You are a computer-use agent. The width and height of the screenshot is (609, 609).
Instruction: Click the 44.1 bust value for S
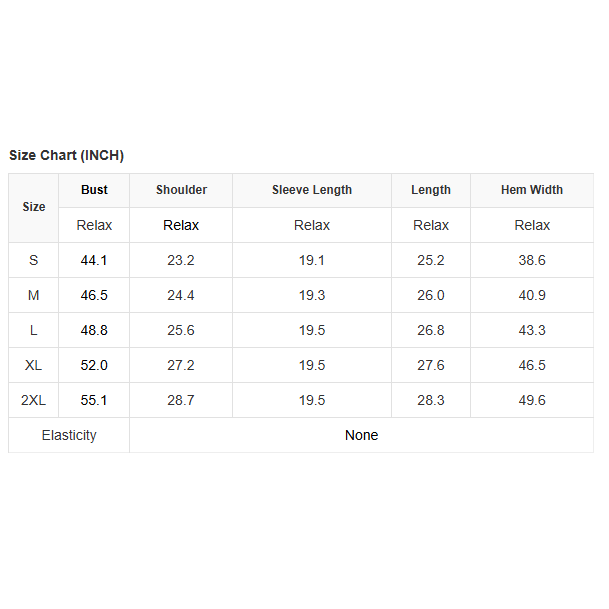click(94, 260)
